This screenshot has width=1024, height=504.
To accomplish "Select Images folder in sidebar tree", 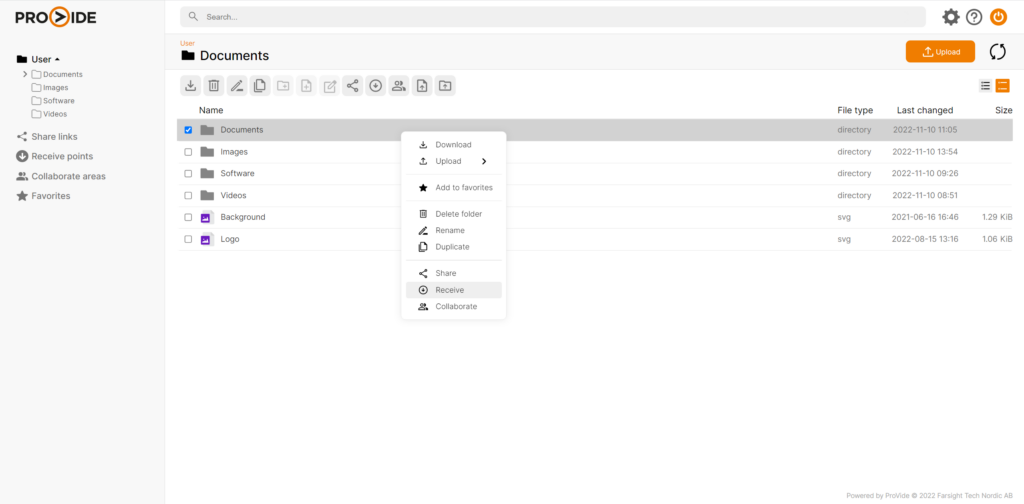I will (x=56, y=87).
